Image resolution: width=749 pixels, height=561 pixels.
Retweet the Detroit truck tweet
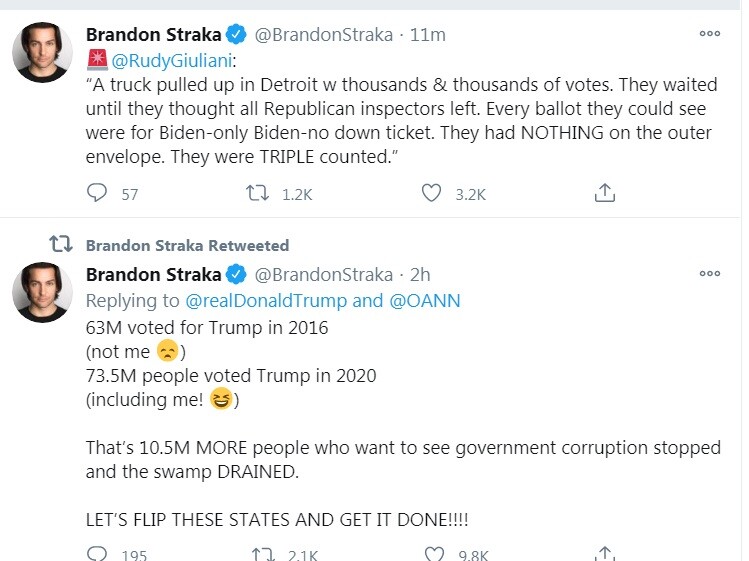pos(257,193)
